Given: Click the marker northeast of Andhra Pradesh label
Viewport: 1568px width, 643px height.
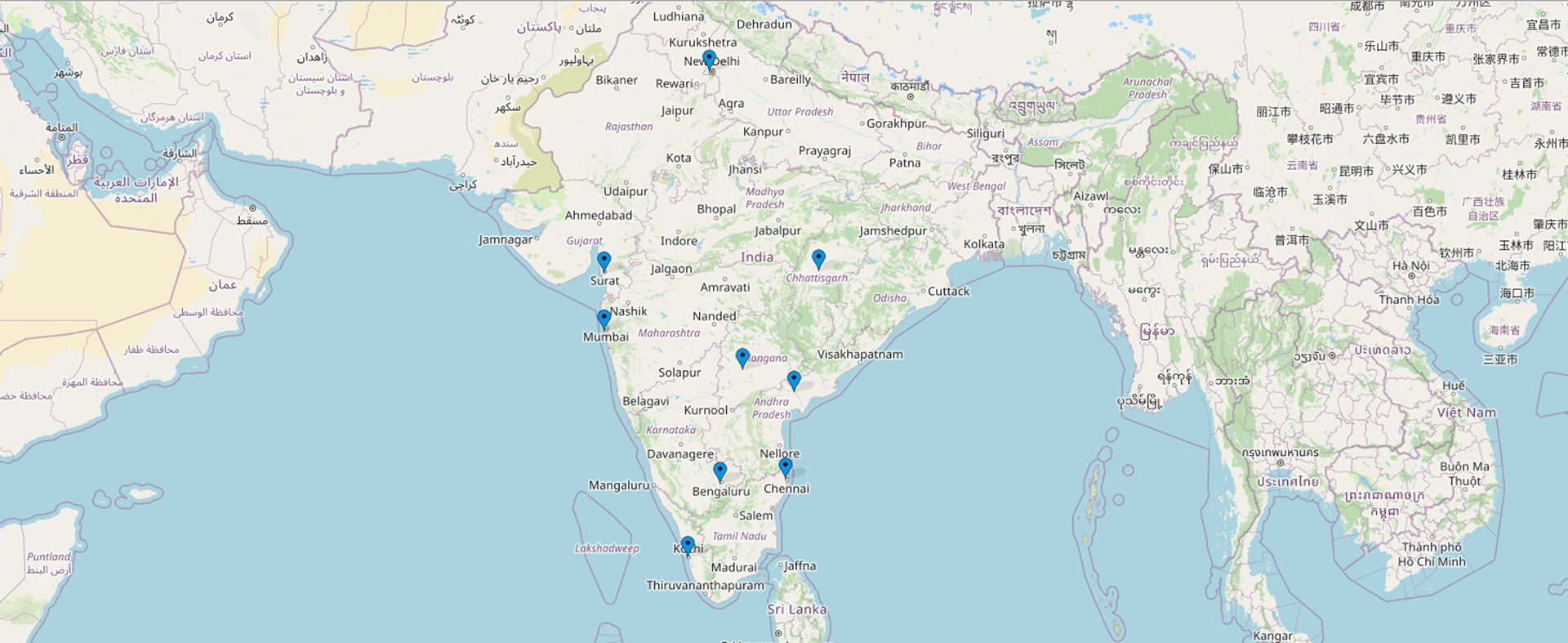Looking at the screenshot, I should coord(794,380).
